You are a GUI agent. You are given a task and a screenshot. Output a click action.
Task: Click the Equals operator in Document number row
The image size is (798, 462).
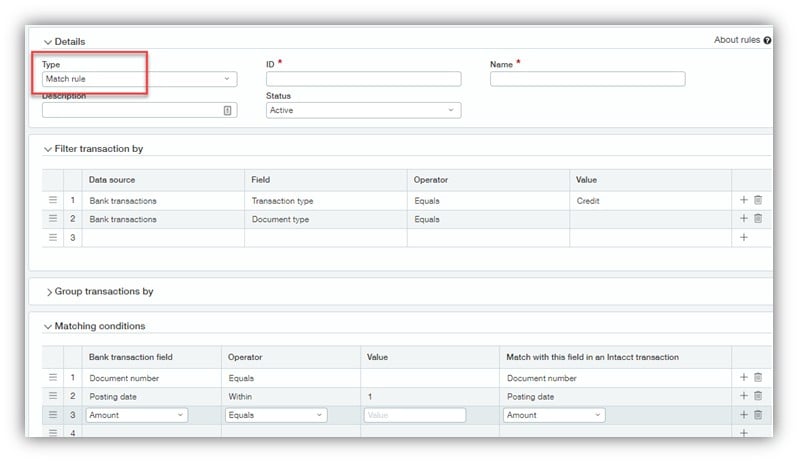[x=291, y=378]
